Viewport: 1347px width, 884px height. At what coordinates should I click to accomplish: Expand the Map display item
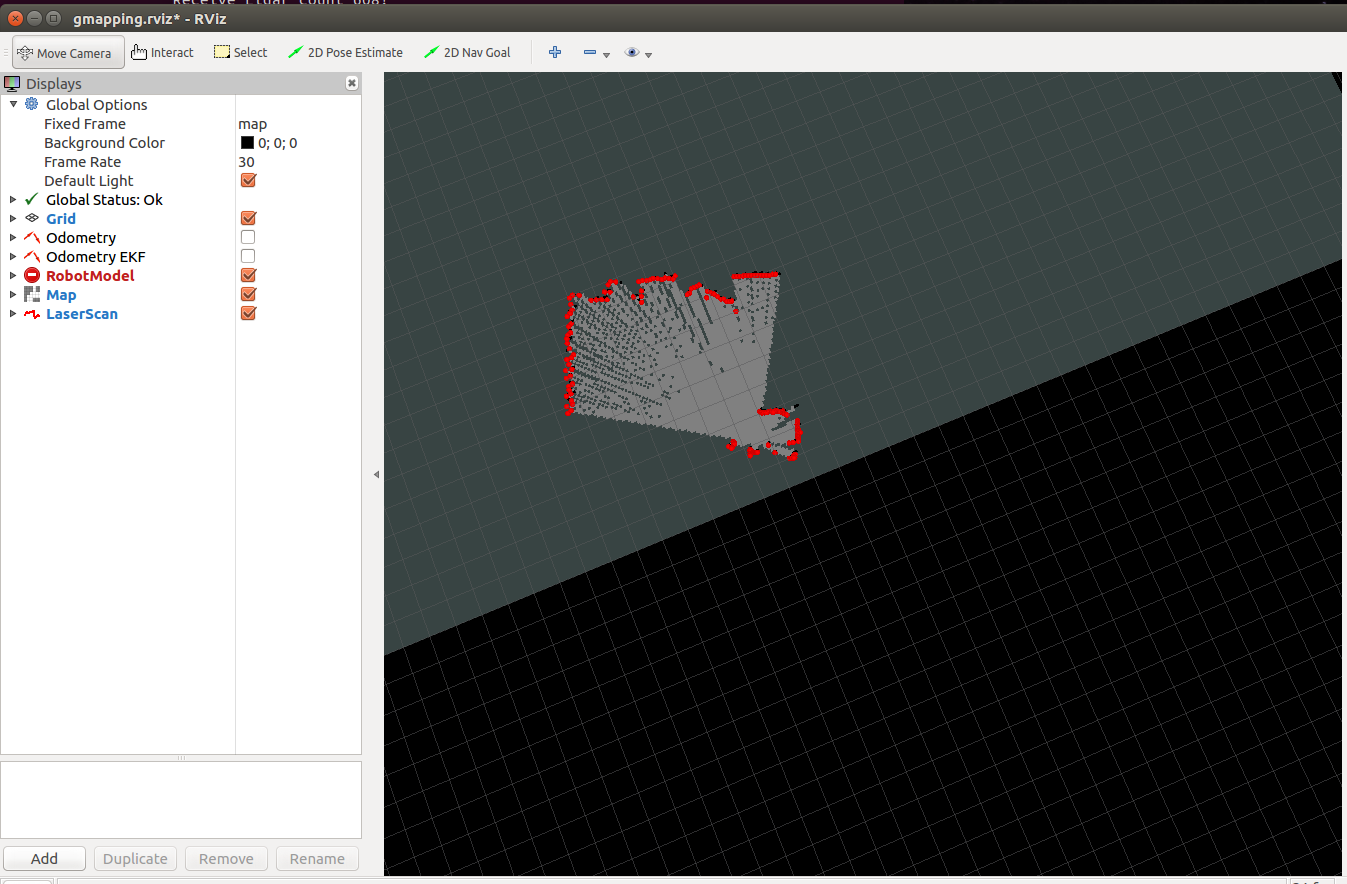pyautogui.click(x=13, y=295)
